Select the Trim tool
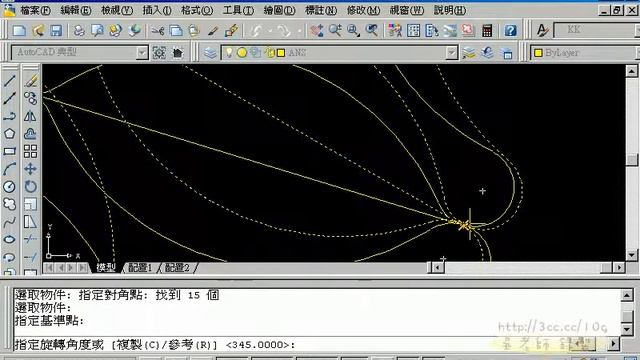640x360 pixels. point(31,239)
